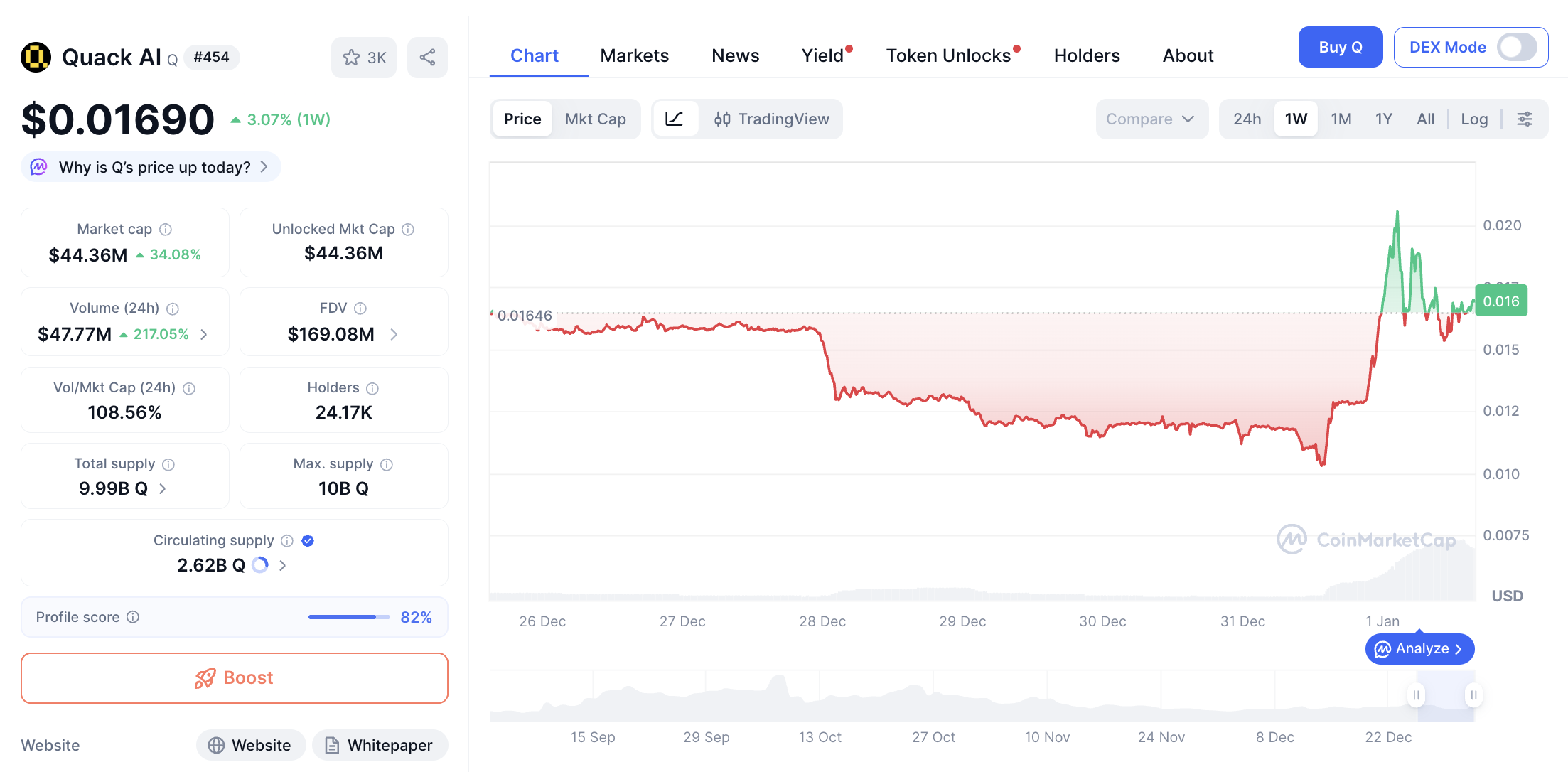Select the 1M time range
The image size is (1568, 772).
(x=1341, y=119)
